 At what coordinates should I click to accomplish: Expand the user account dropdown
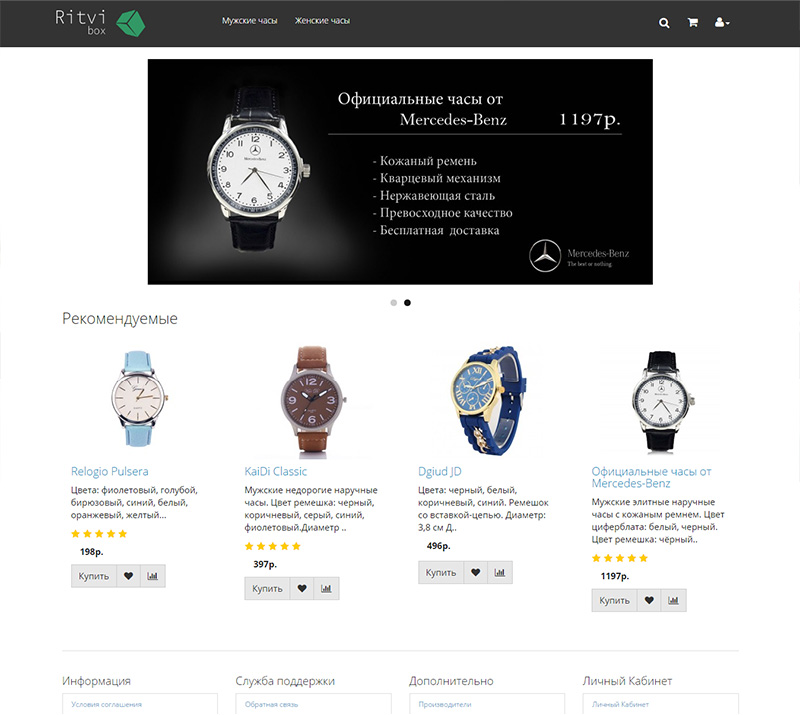(722, 22)
